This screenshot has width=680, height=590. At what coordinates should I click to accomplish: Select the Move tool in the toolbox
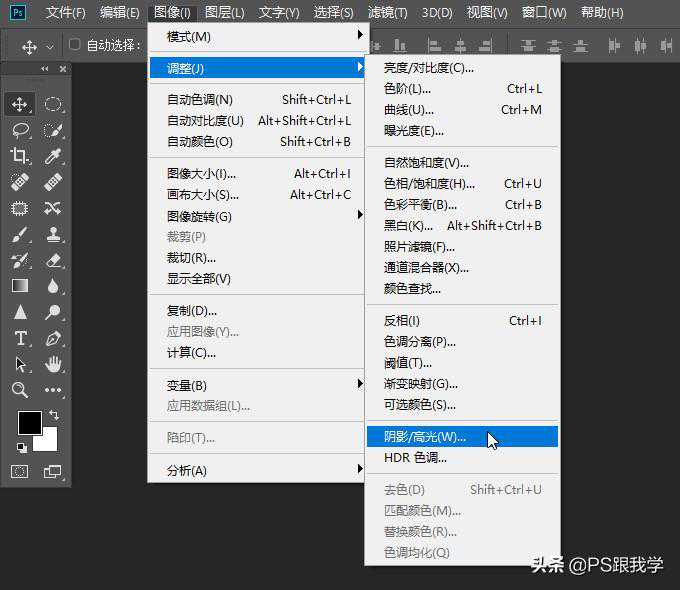pos(20,104)
